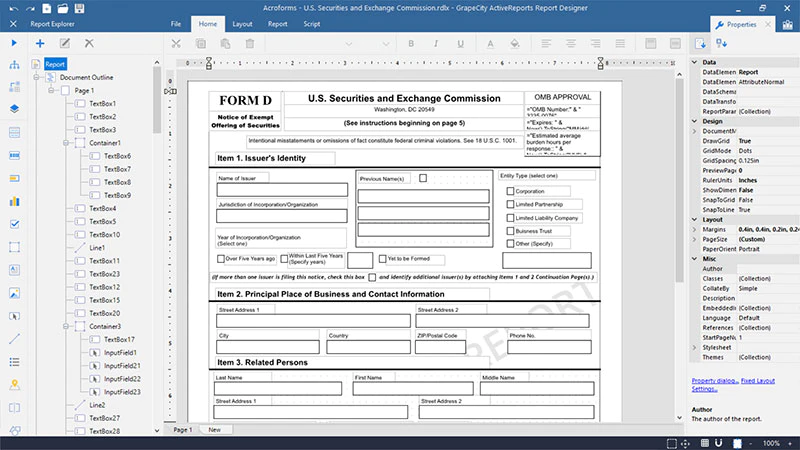
Task: Click the Preview play icon in the sidebar
Action: tap(14, 43)
